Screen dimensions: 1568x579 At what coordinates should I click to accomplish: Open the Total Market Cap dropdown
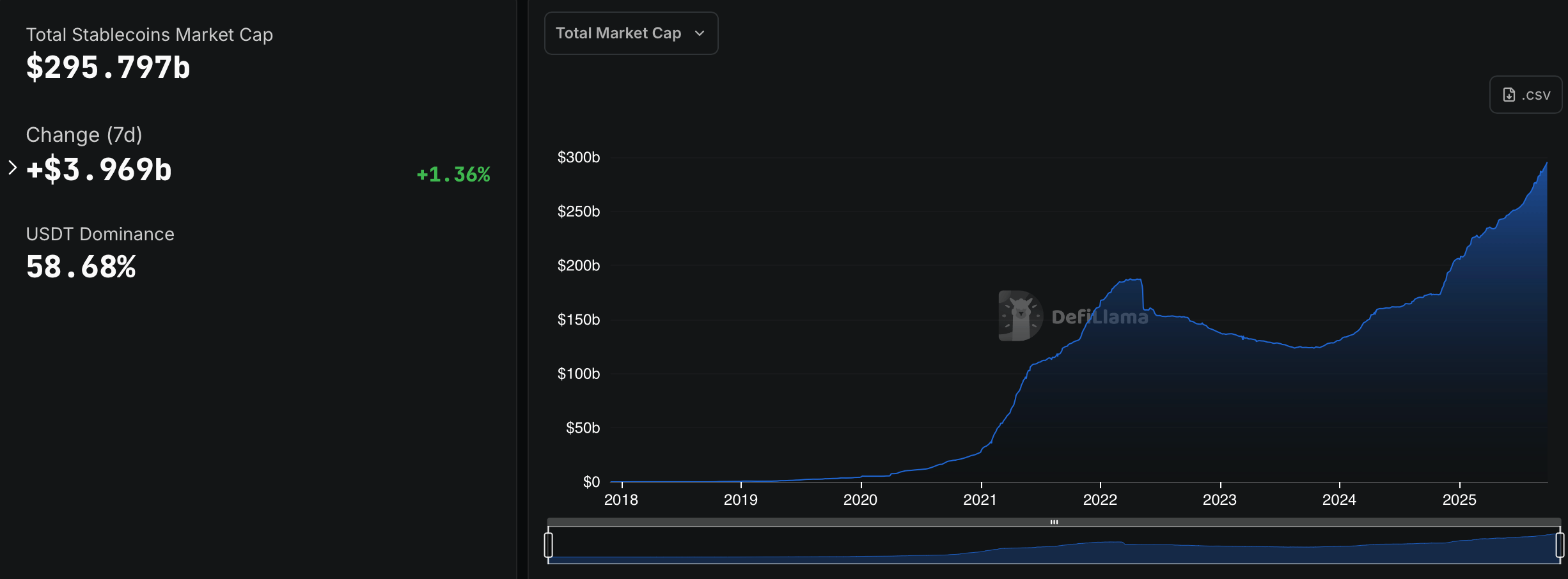[x=631, y=33]
